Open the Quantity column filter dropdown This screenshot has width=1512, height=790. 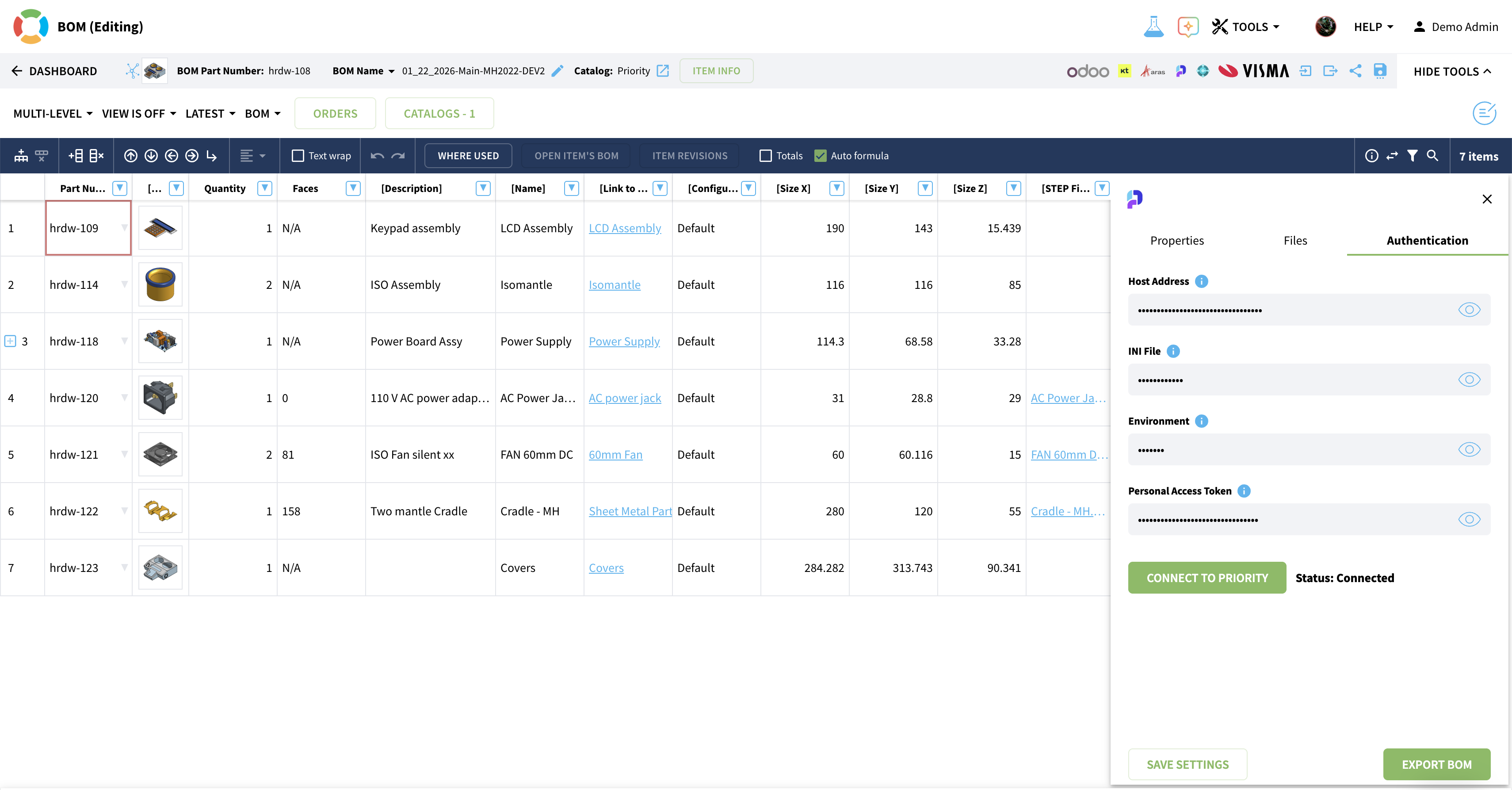click(x=265, y=188)
